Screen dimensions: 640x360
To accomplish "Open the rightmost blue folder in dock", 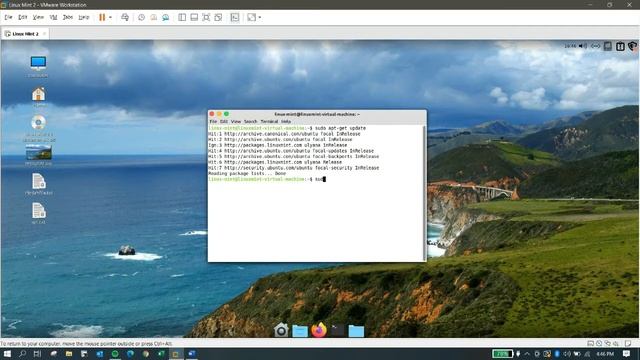I will pos(356,330).
